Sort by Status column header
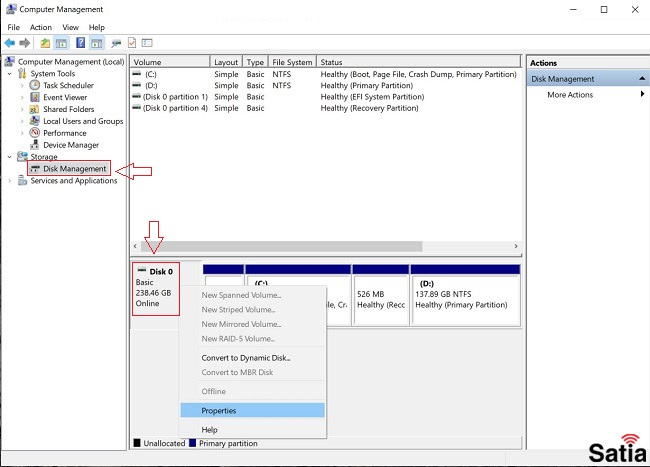The width and height of the screenshot is (650, 467). tap(418, 62)
